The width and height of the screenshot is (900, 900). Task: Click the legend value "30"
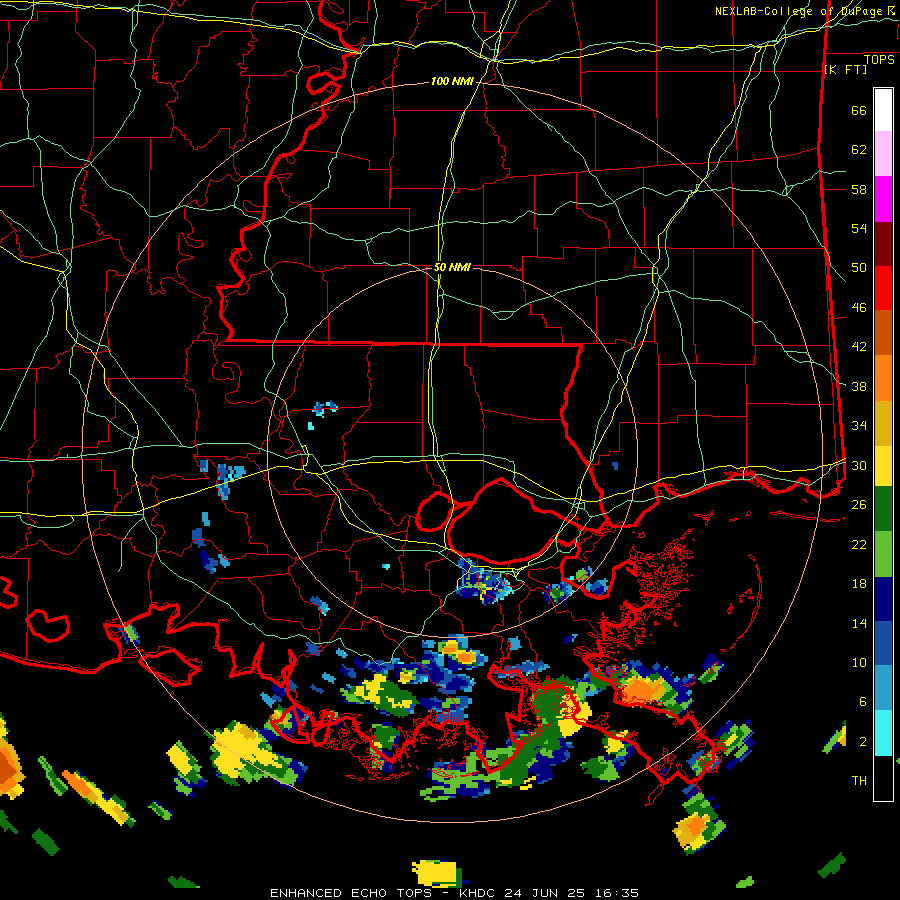pyautogui.click(x=859, y=465)
